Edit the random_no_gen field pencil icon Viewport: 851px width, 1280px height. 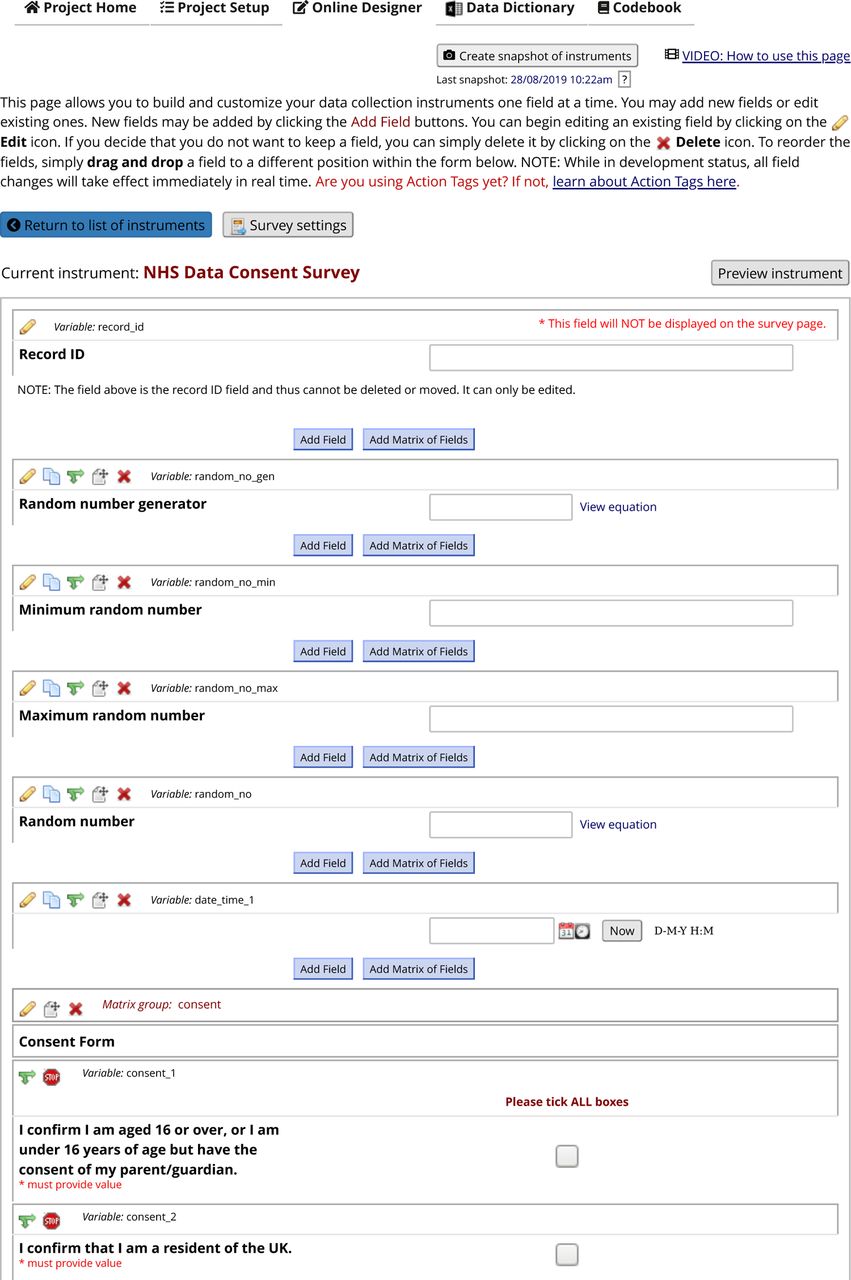coord(28,476)
